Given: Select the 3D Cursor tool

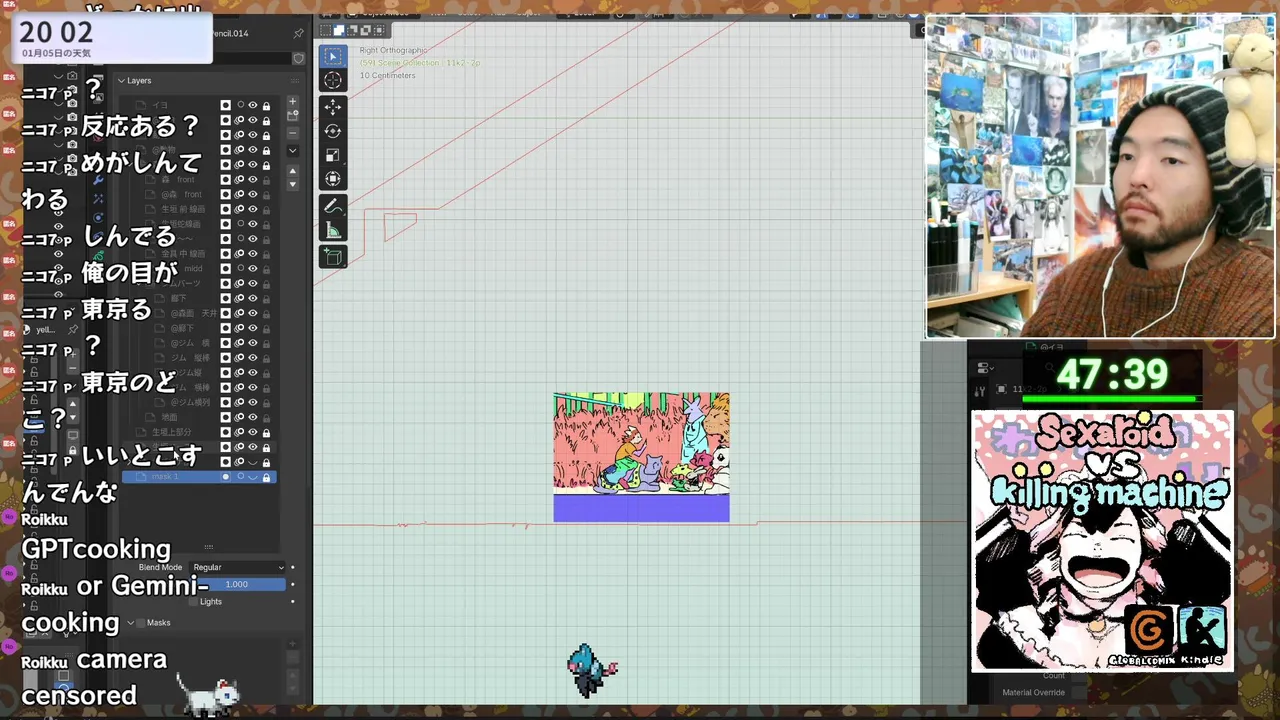Looking at the screenshot, I should [x=333, y=81].
